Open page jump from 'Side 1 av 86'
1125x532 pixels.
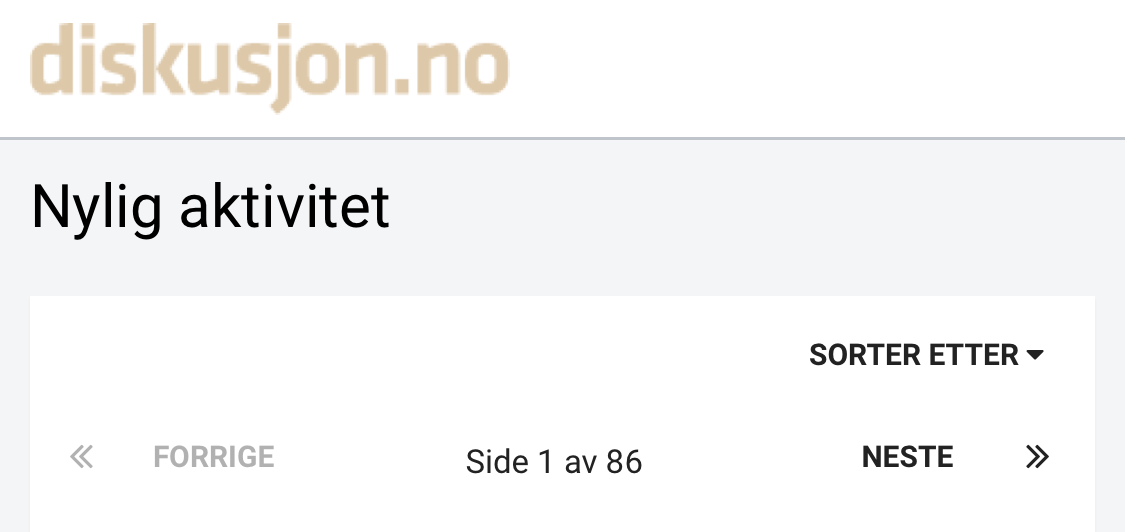pos(553,461)
